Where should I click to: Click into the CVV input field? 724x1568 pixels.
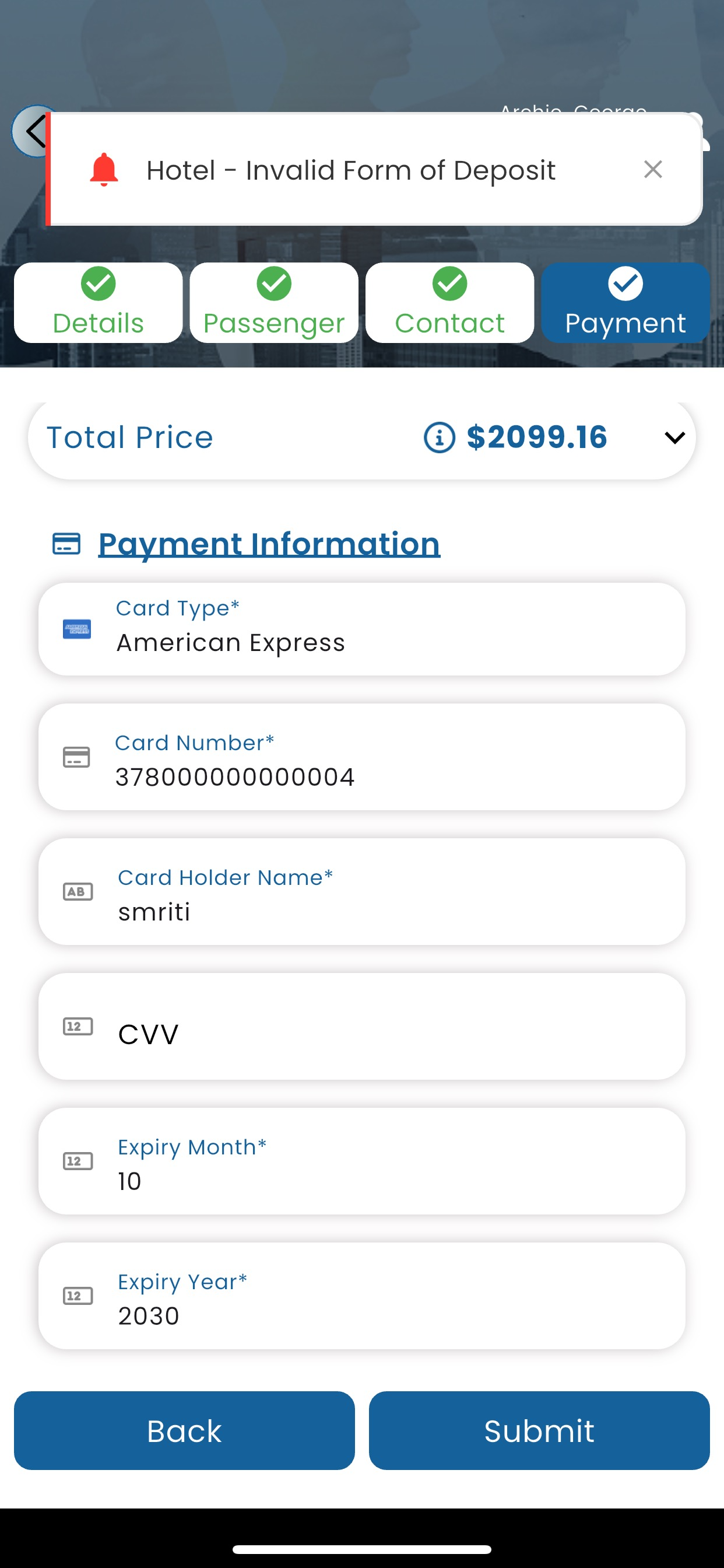coord(389,1034)
